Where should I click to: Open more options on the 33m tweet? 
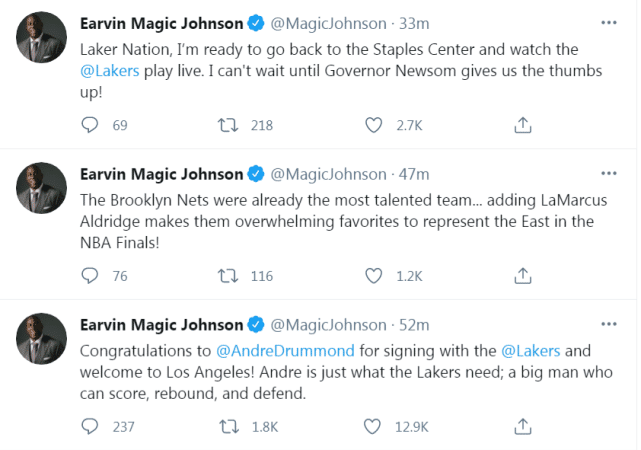[608, 22]
